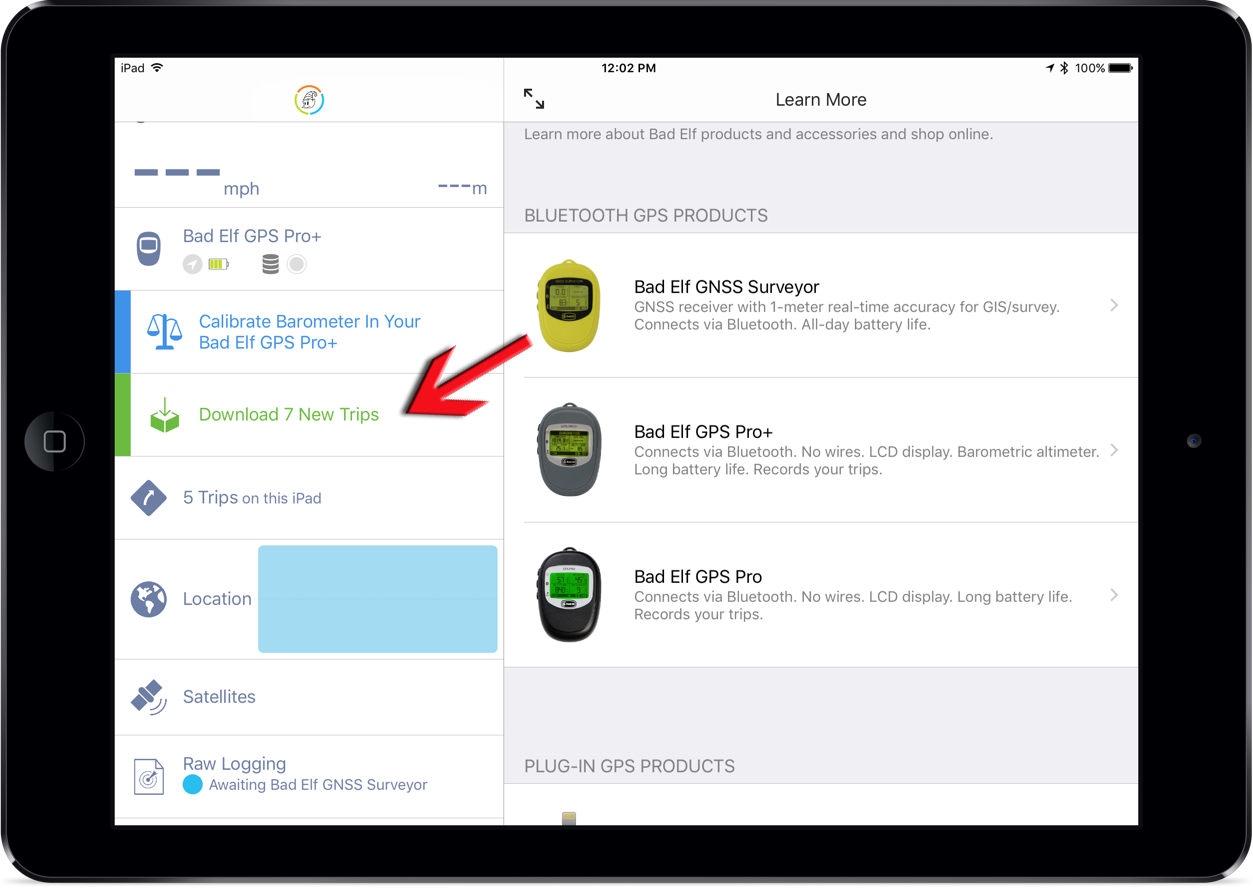The height and width of the screenshot is (888, 1253).
Task: Click the Satellites dish icon
Action: 149,697
